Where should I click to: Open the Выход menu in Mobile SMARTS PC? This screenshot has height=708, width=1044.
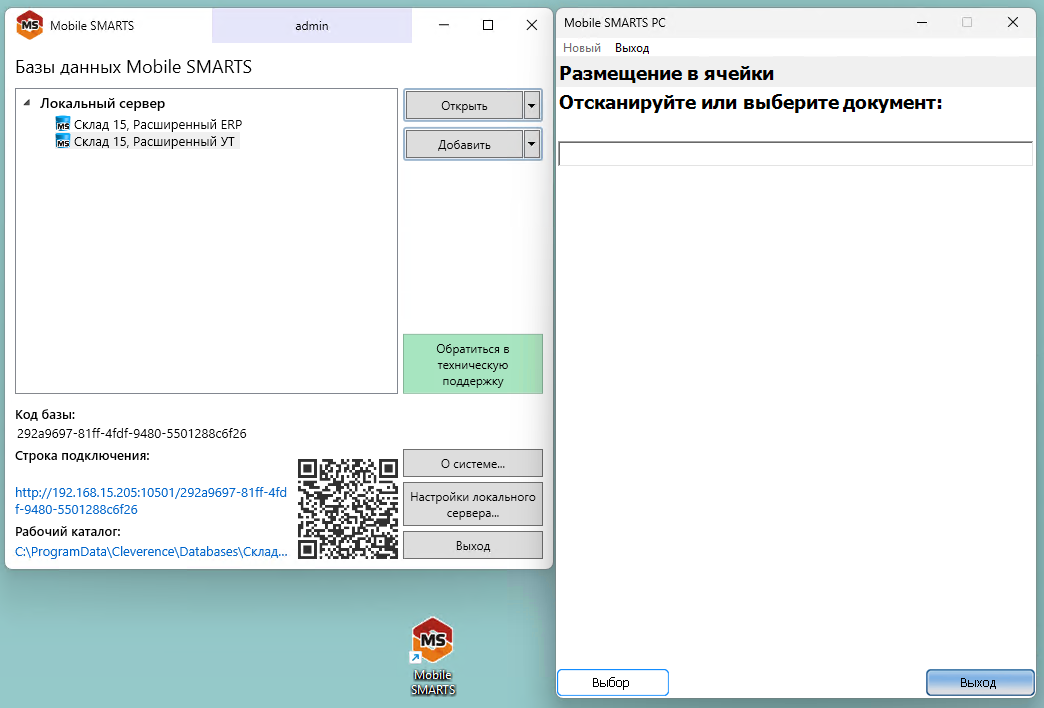pyautogui.click(x=632, y=48)
